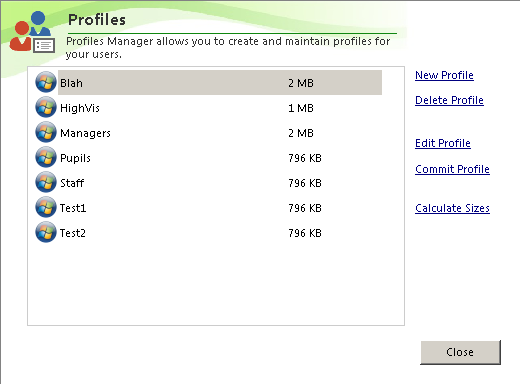
Task: Click the Test2 profile icon
Action: 46,232
